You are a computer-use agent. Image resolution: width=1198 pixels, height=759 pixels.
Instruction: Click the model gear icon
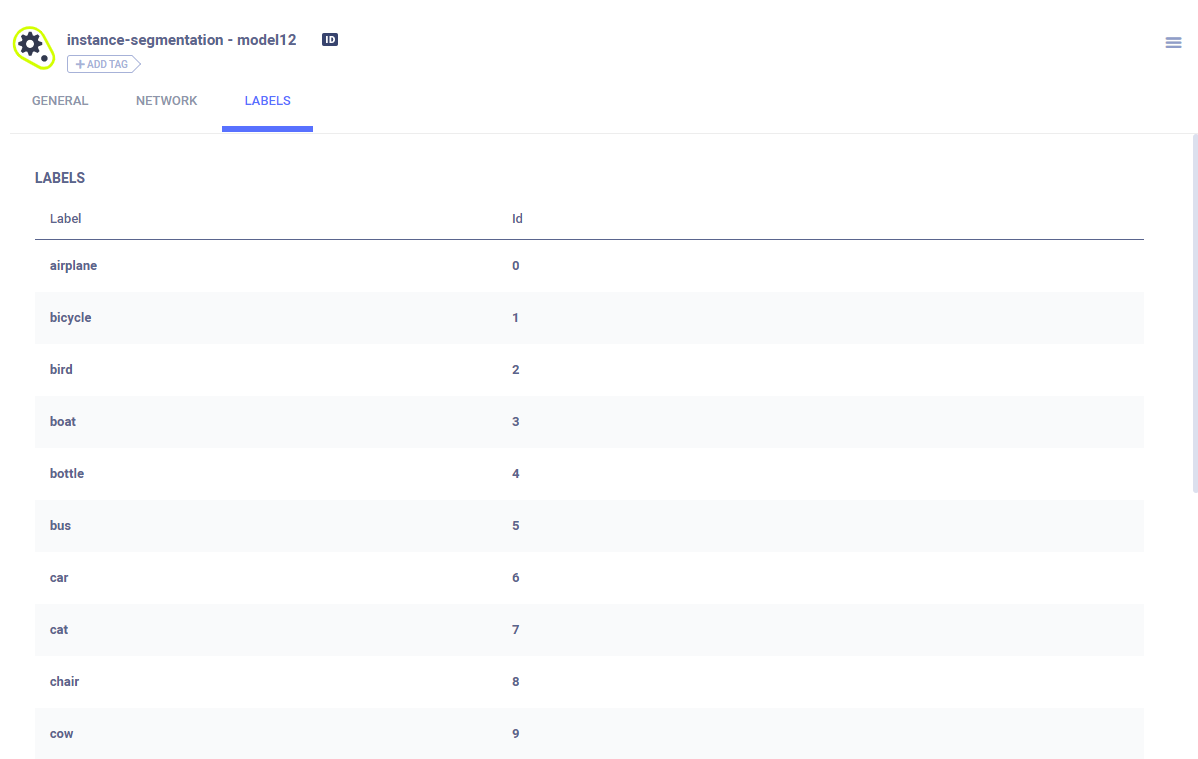pyautogui.click(x=31, y=46)
